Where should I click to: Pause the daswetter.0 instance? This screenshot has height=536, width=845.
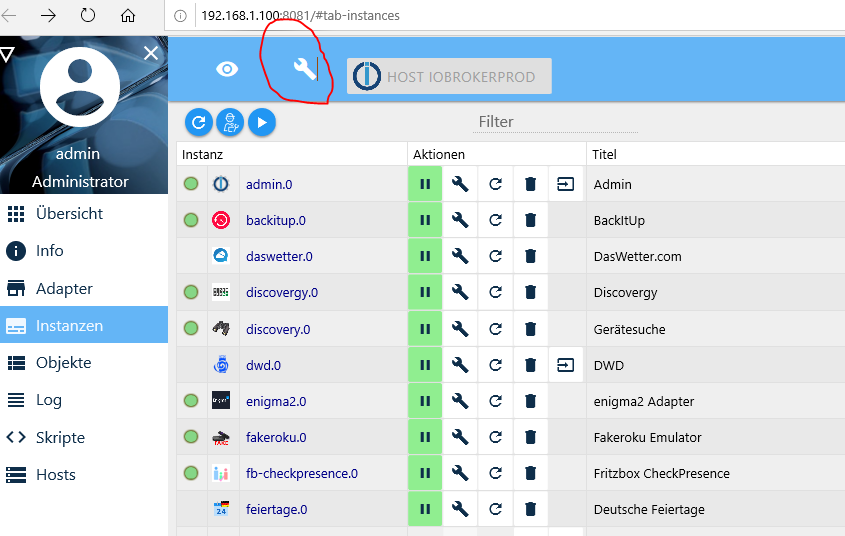(425, 256)
